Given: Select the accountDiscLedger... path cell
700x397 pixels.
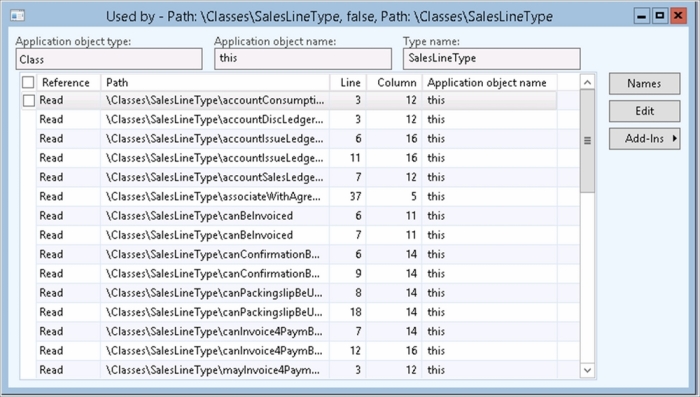Looking at the screenshot, I should [x=215, y=120].
